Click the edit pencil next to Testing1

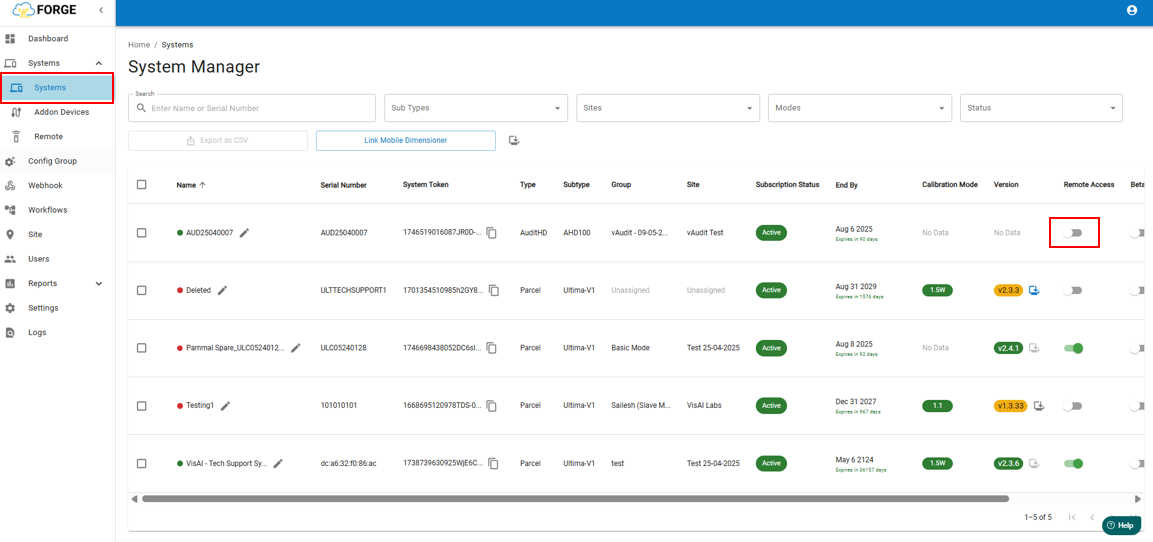226,406
